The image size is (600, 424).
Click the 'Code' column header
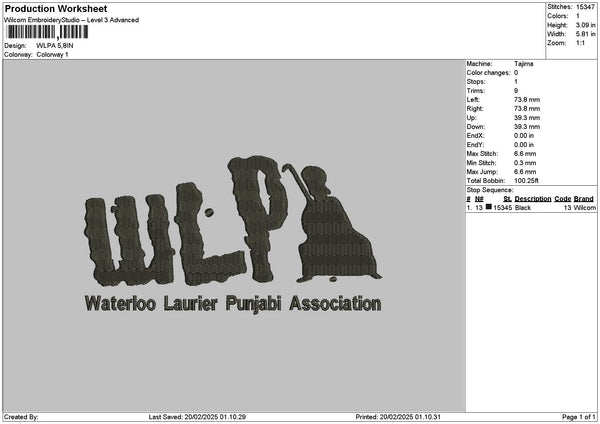point(562,199)
